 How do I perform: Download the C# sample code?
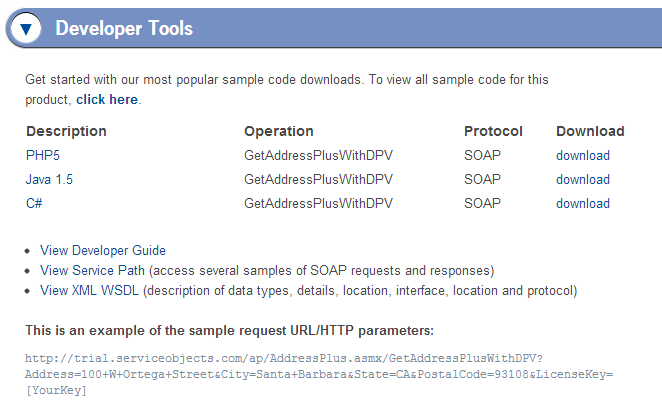click(583, 203)
